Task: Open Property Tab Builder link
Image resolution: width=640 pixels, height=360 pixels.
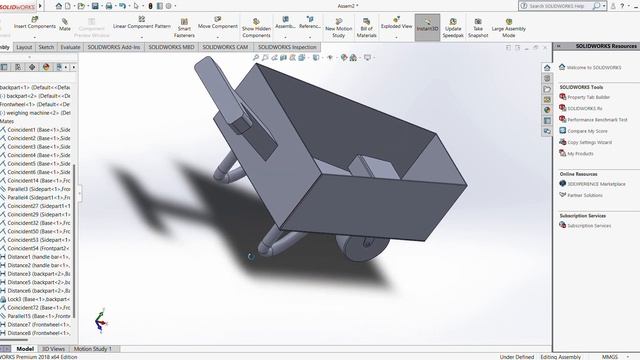Action: click(x=589, y=97)
